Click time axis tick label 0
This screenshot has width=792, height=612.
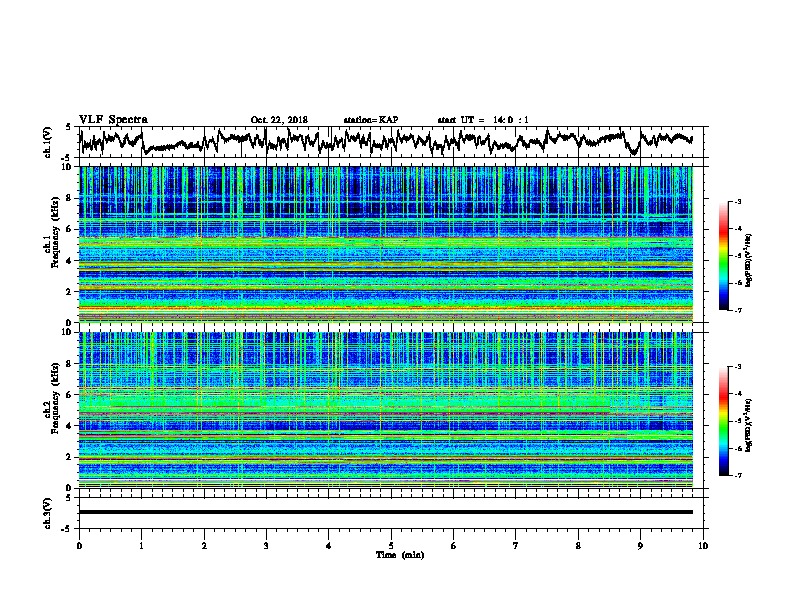(x=79, y=545)
